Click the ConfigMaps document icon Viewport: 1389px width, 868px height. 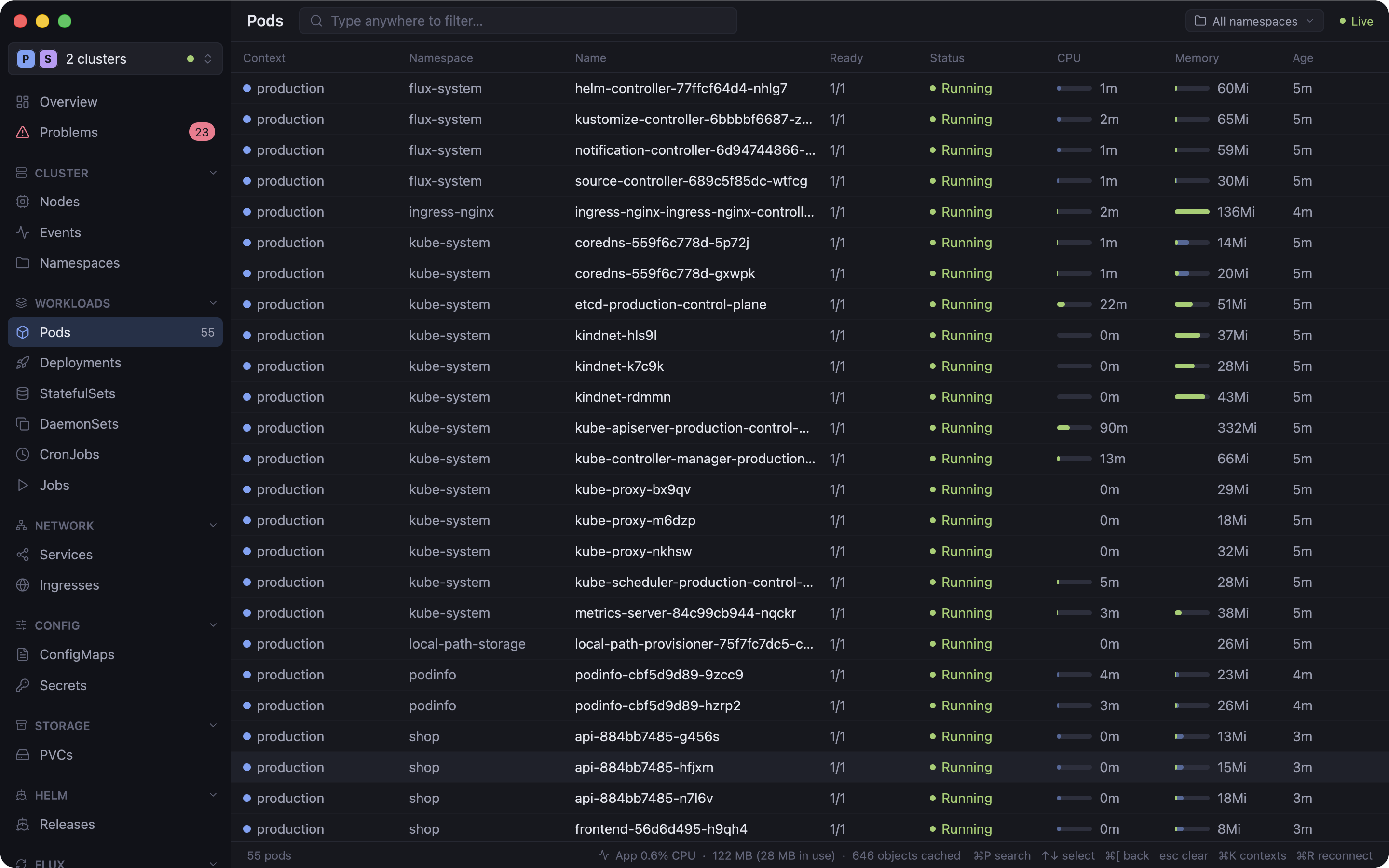(x=22, y=654)
